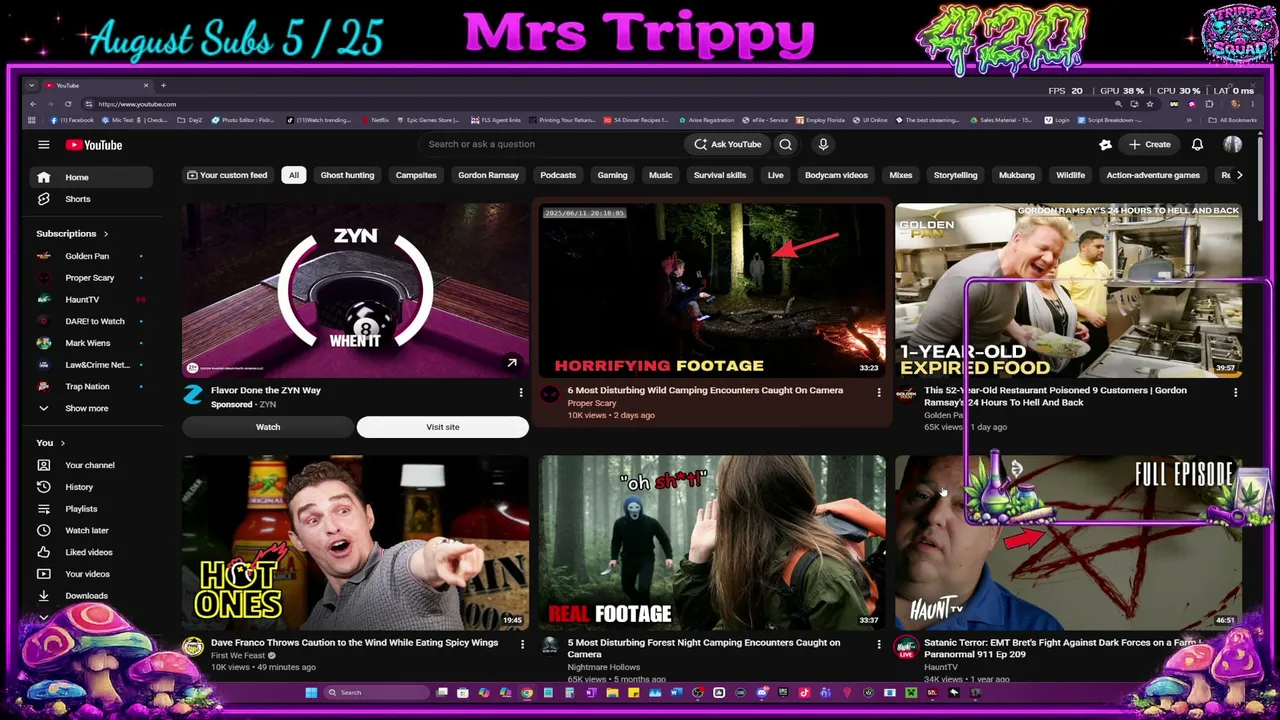Go to YouTube home via the logo

click(x=94, y=145)
